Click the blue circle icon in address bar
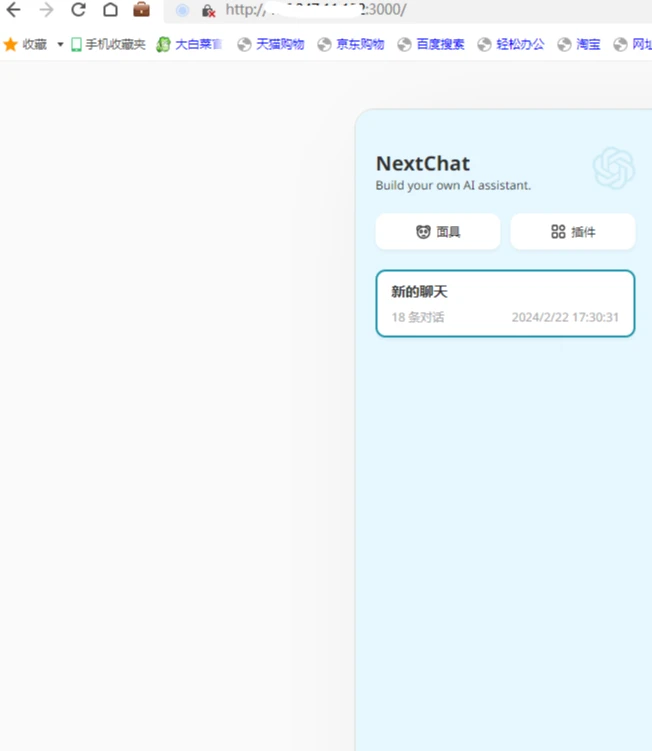 coord(182,10)
